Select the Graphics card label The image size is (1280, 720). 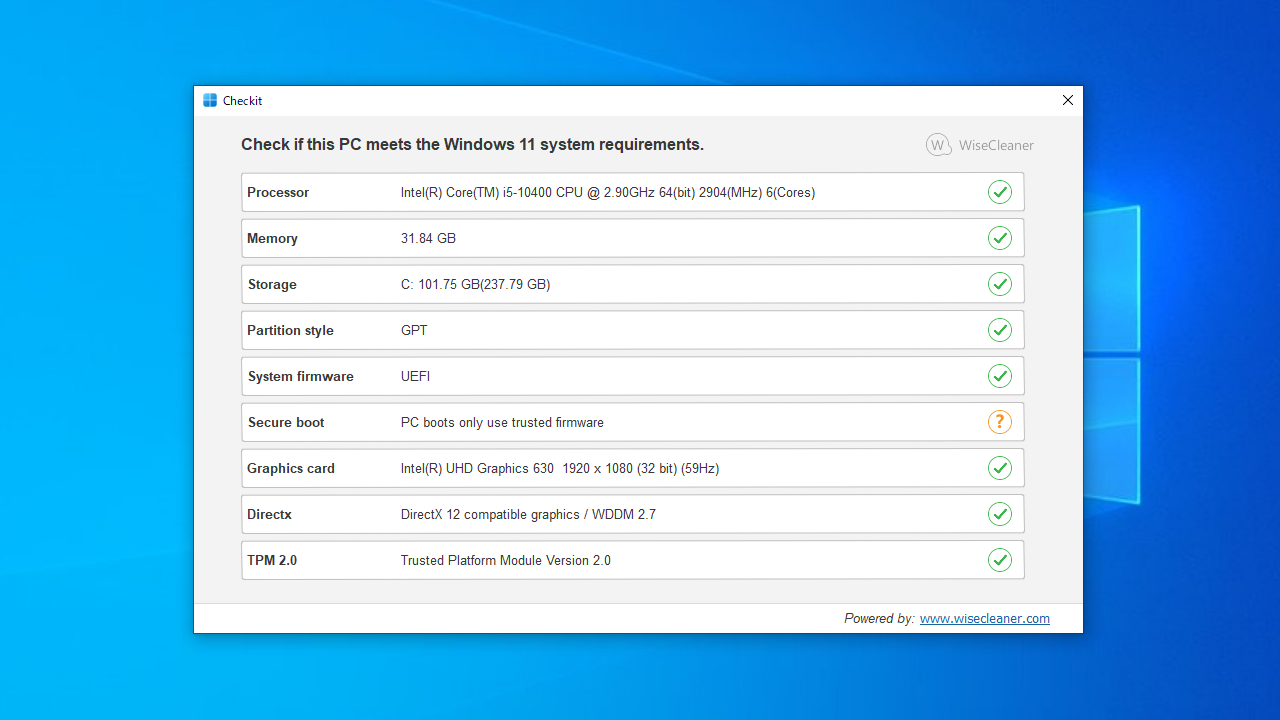point(291,468)
